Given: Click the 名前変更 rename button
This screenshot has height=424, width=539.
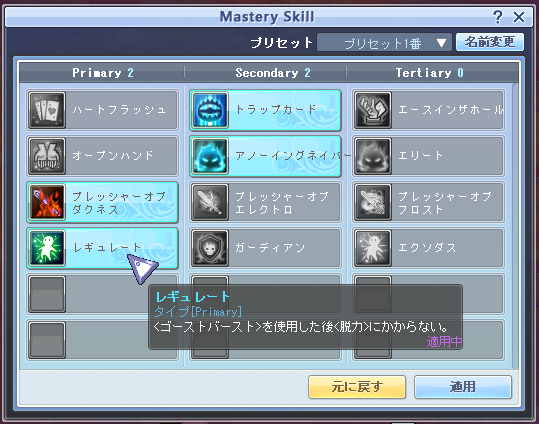Looking at the screenshot, I should click(490, 42).
